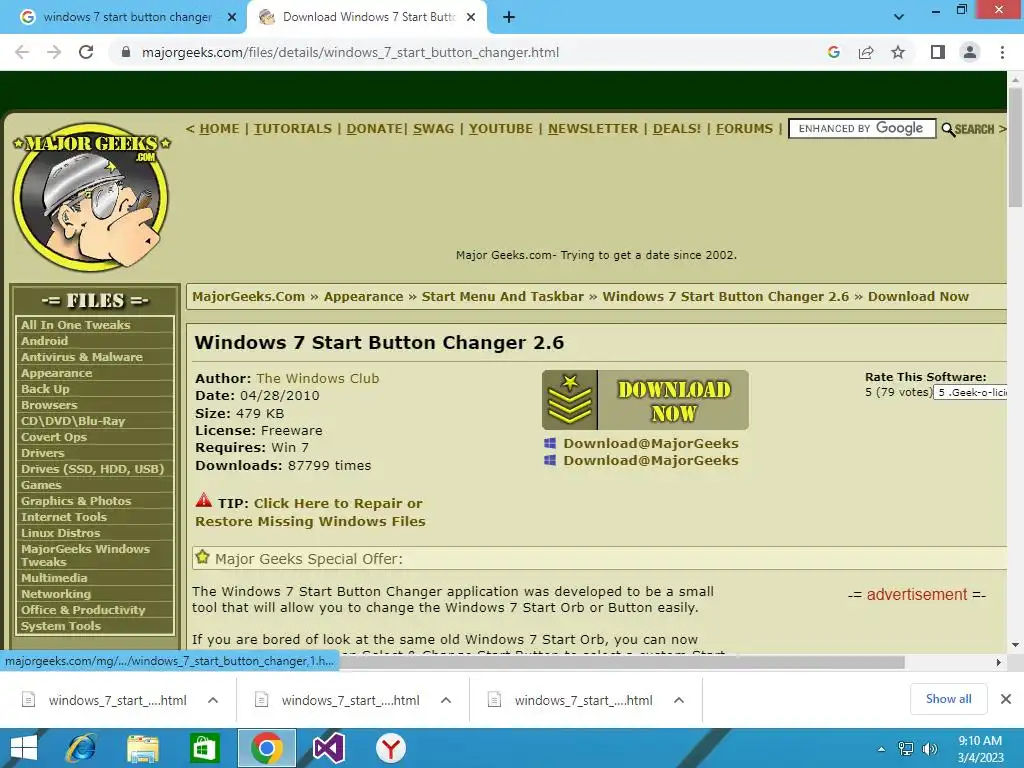Click the horizontal page scrollbar

tap(620, 662)
